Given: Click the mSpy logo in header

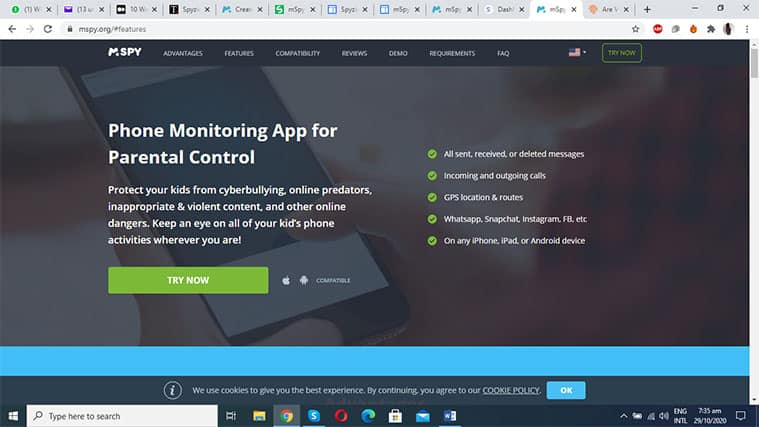Looking at the screenshot, I should point(125,52).
